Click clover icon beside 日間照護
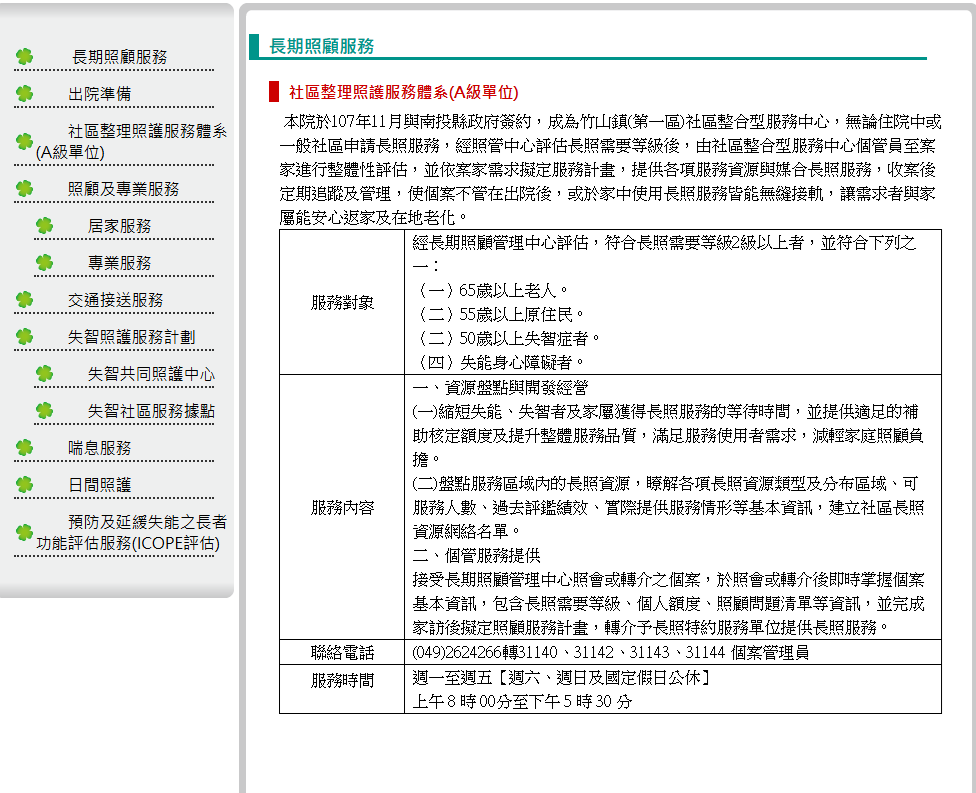Image resolution: width=976 pixels, height=793 pixels. click(24, 484)
